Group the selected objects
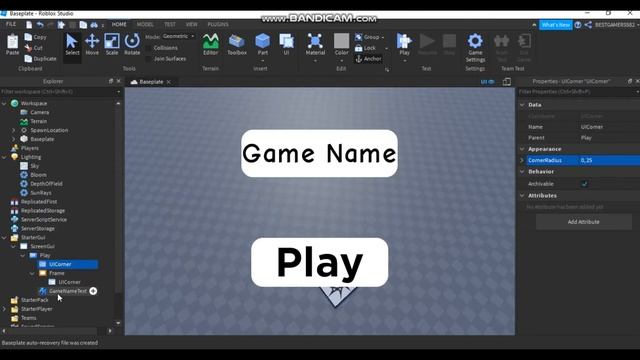Screen dimensions: 640x360 (369, 37)
